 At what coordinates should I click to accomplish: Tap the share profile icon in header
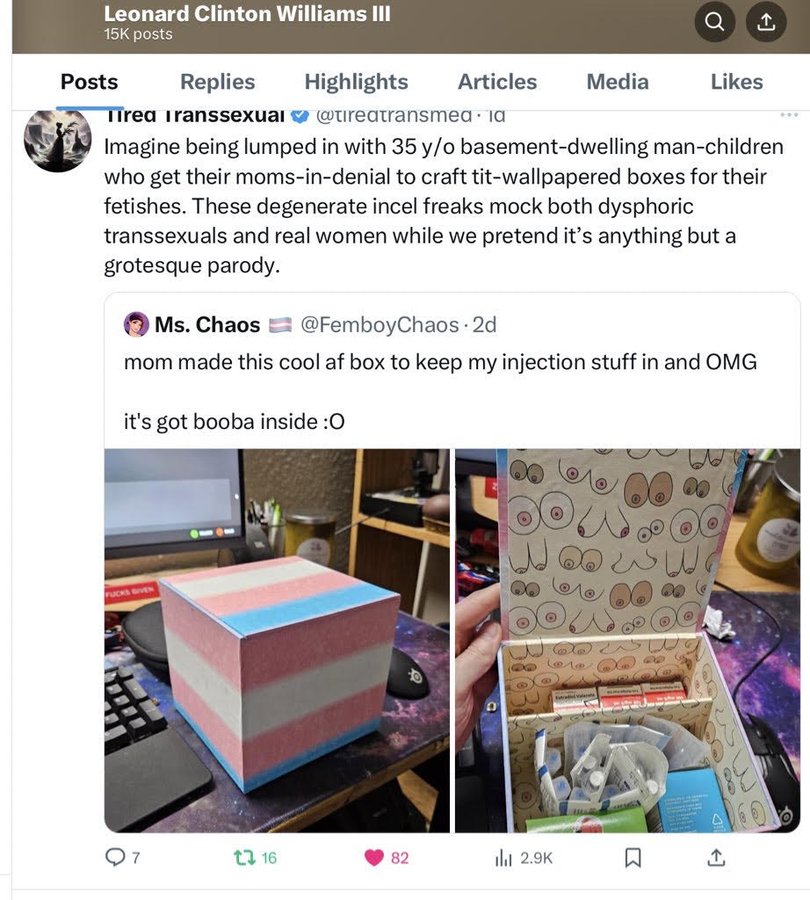coord(766,22)
